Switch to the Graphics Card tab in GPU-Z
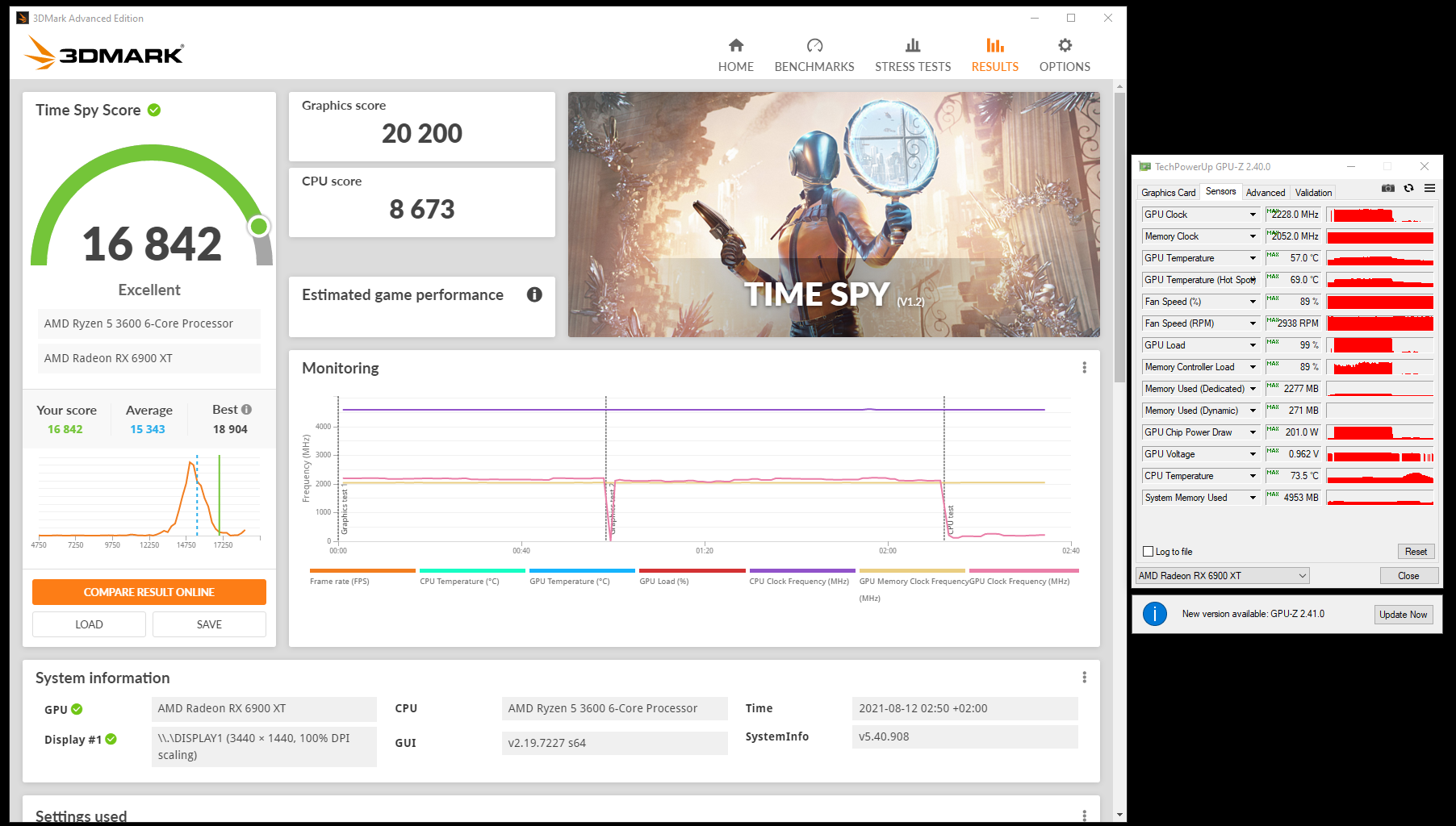Screen dimensions: 1456x826 (x=1168, y=193)
